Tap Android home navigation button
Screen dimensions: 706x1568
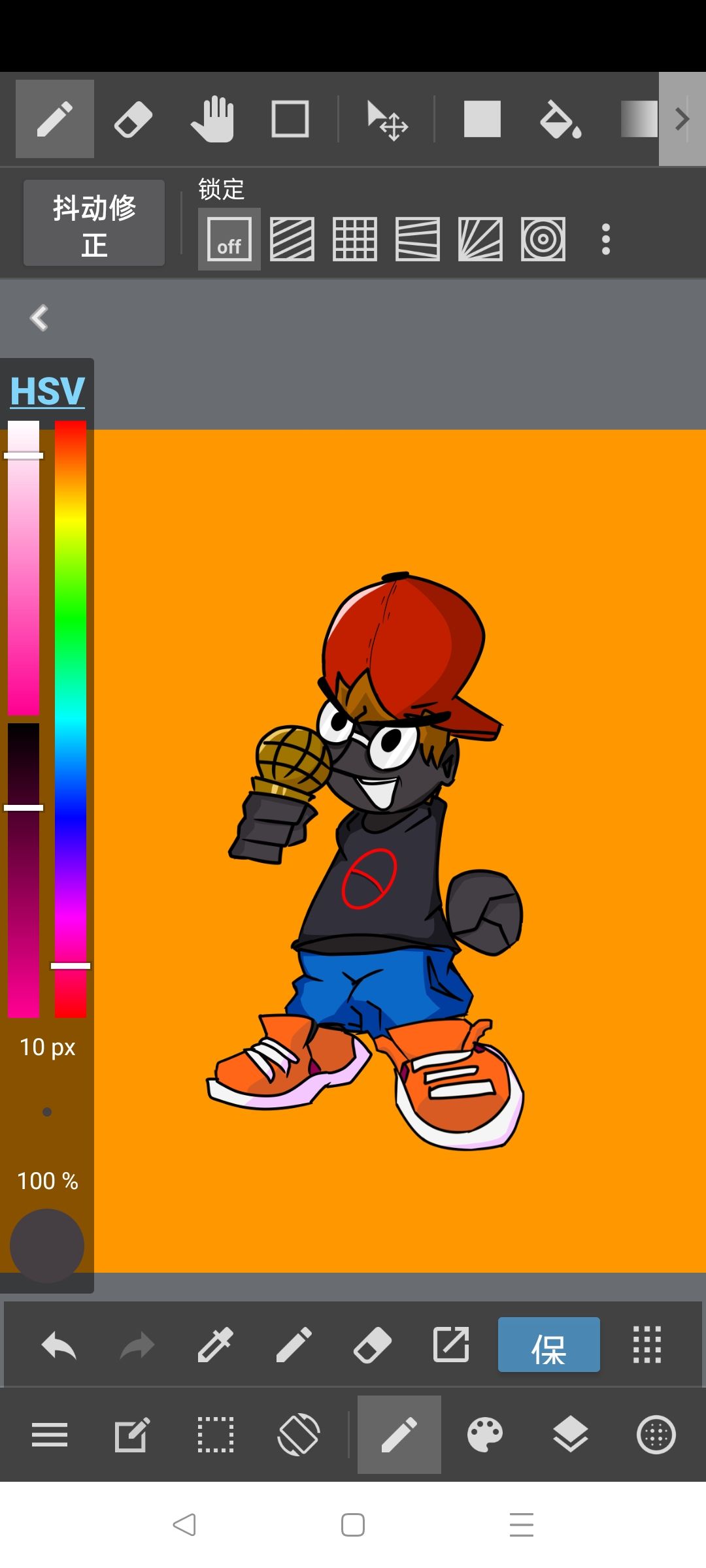(353, 1525)
